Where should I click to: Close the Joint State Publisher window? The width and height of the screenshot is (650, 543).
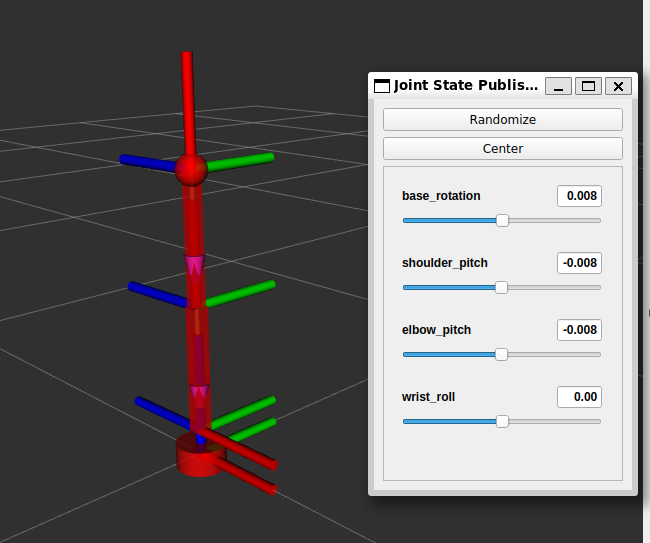pyautogui.click(x=618, y=86)
